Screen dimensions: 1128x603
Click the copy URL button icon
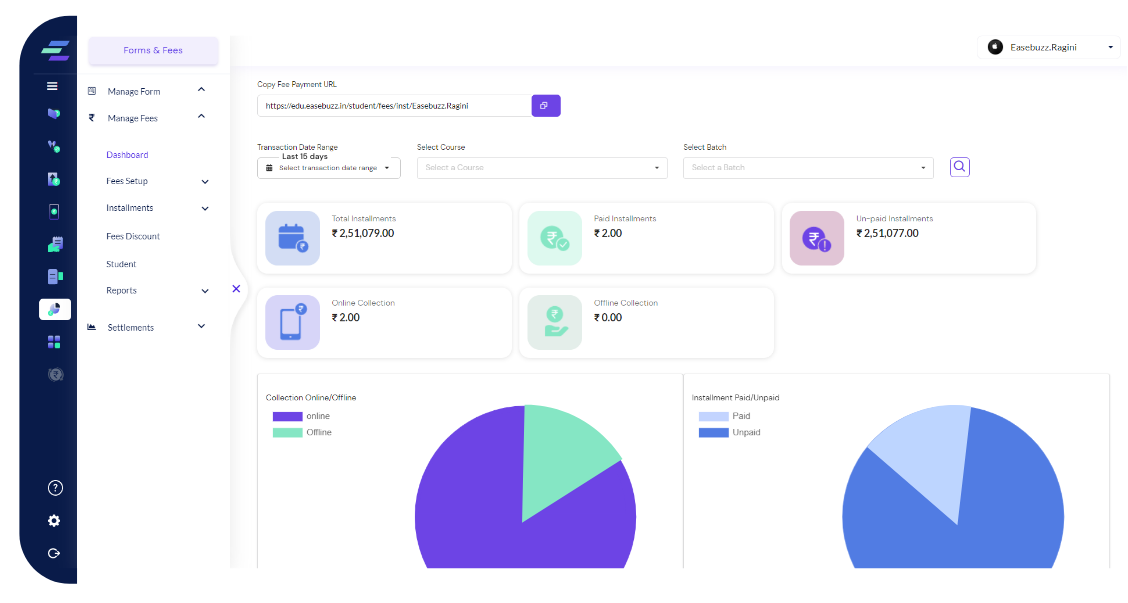pos(545,105)
